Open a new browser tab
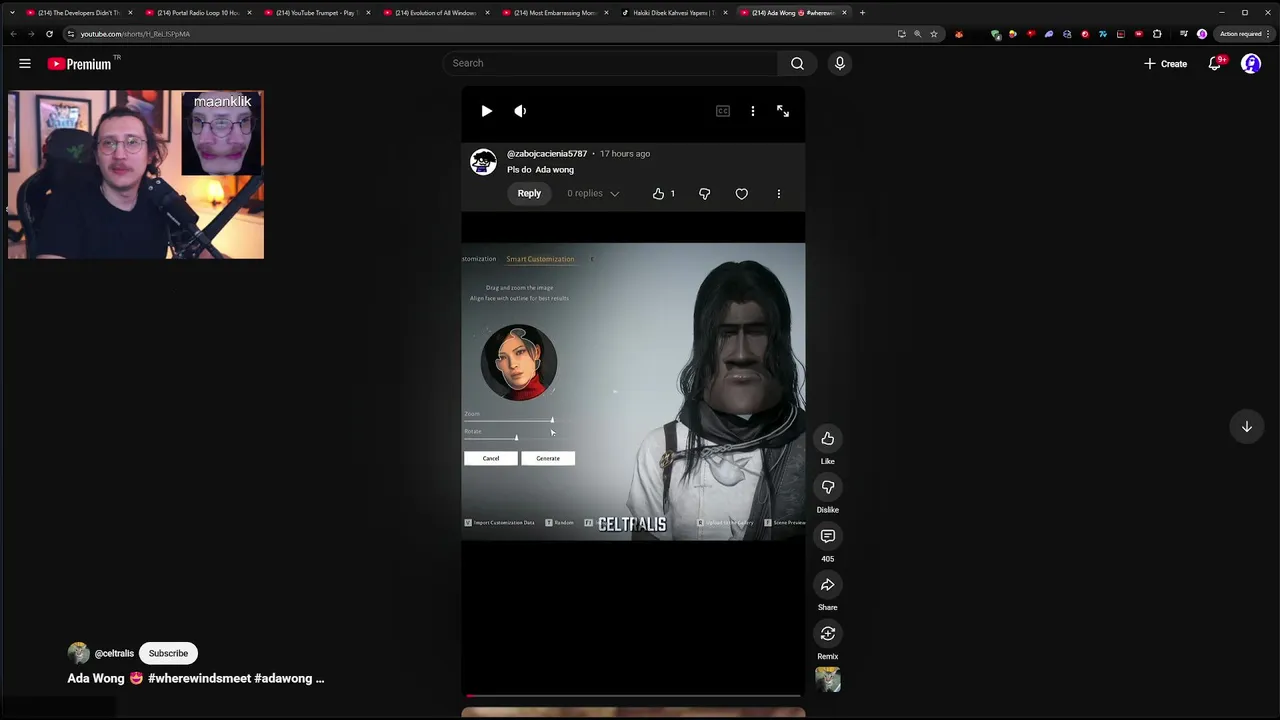Screen dimensions: 1280x720 [862, 13]
